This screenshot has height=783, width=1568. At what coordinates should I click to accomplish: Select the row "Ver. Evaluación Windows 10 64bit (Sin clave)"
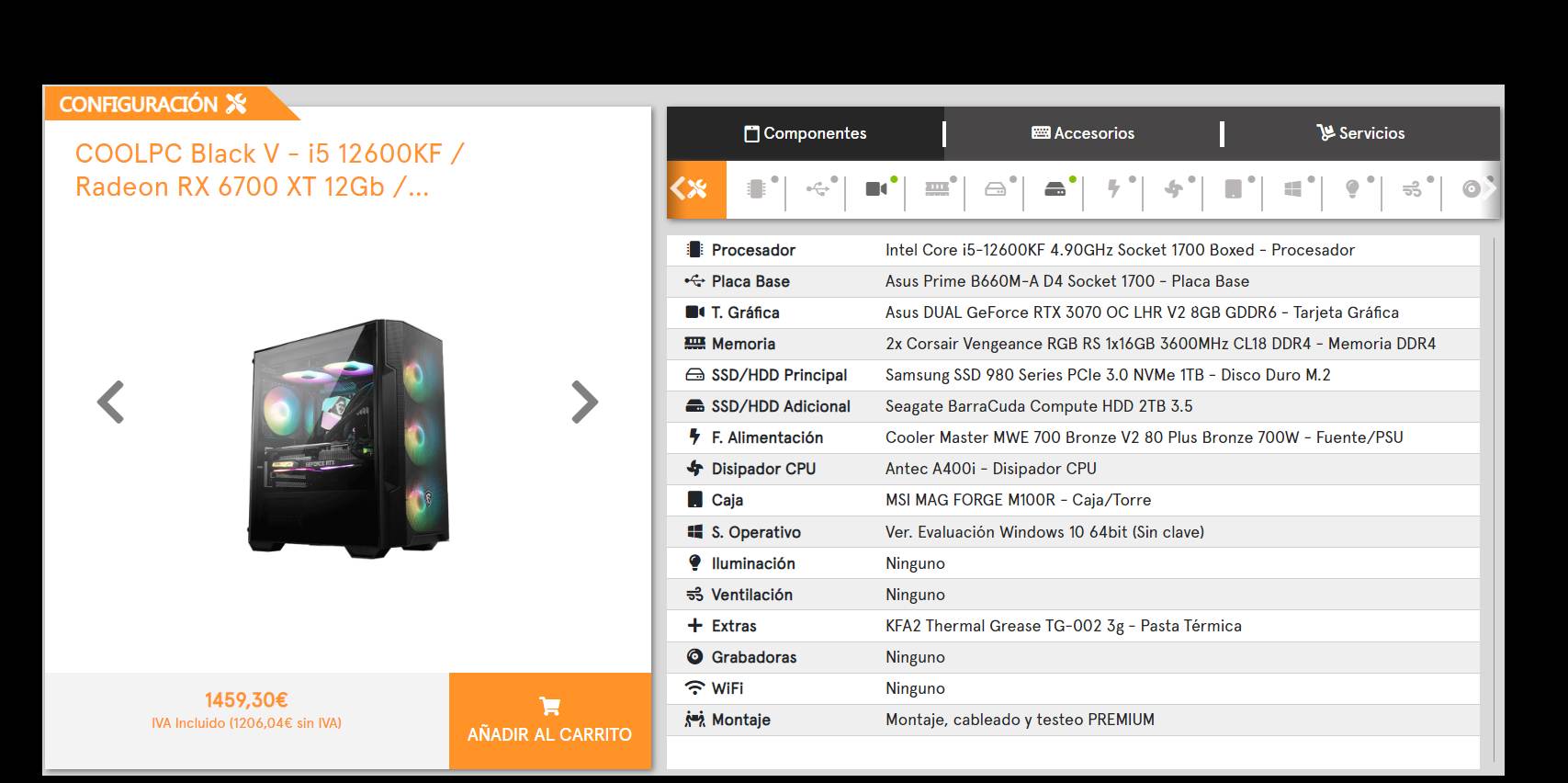(x=1073, y=532)
